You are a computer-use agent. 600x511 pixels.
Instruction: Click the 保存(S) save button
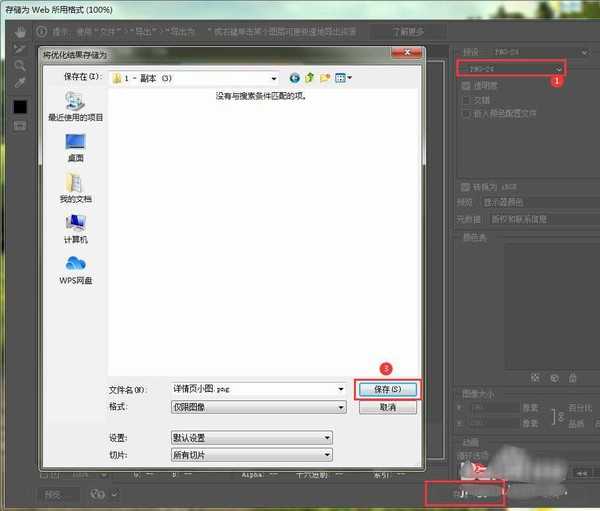386,388
